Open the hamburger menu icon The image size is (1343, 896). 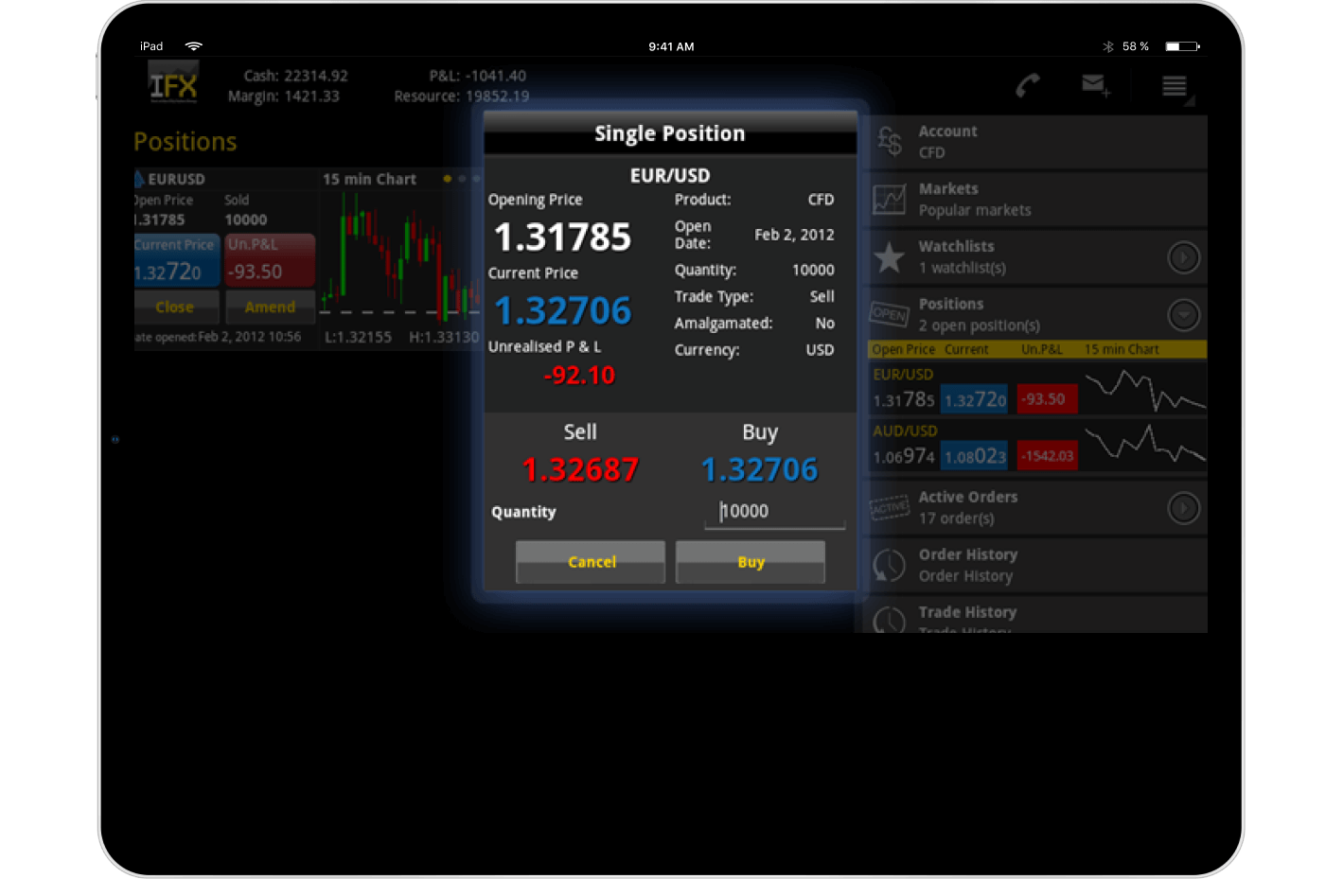click(x=1175, y=86)
